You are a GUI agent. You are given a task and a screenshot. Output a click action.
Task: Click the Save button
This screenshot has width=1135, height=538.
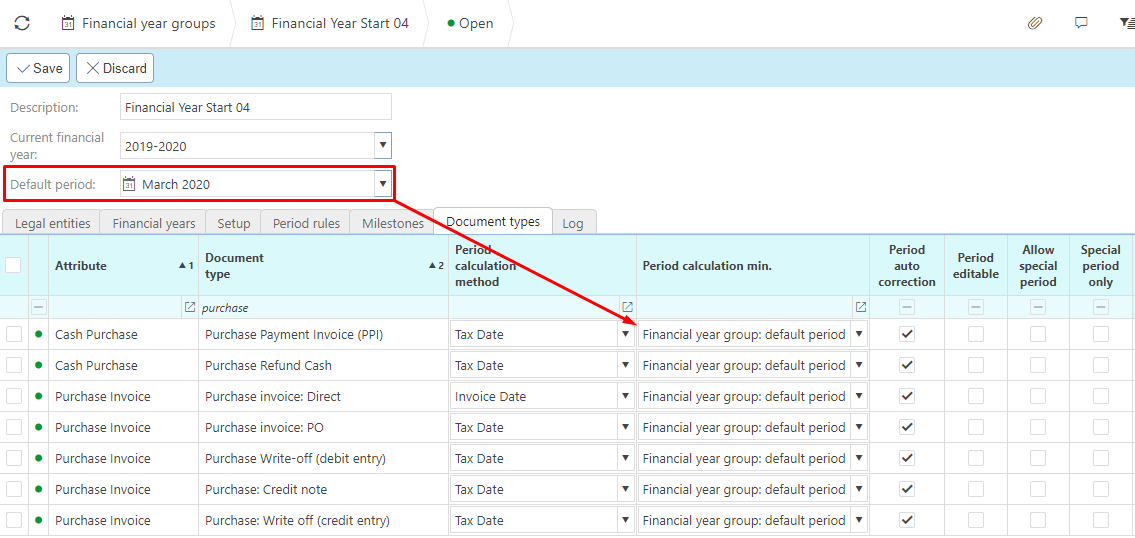click(x=39, y=68)
